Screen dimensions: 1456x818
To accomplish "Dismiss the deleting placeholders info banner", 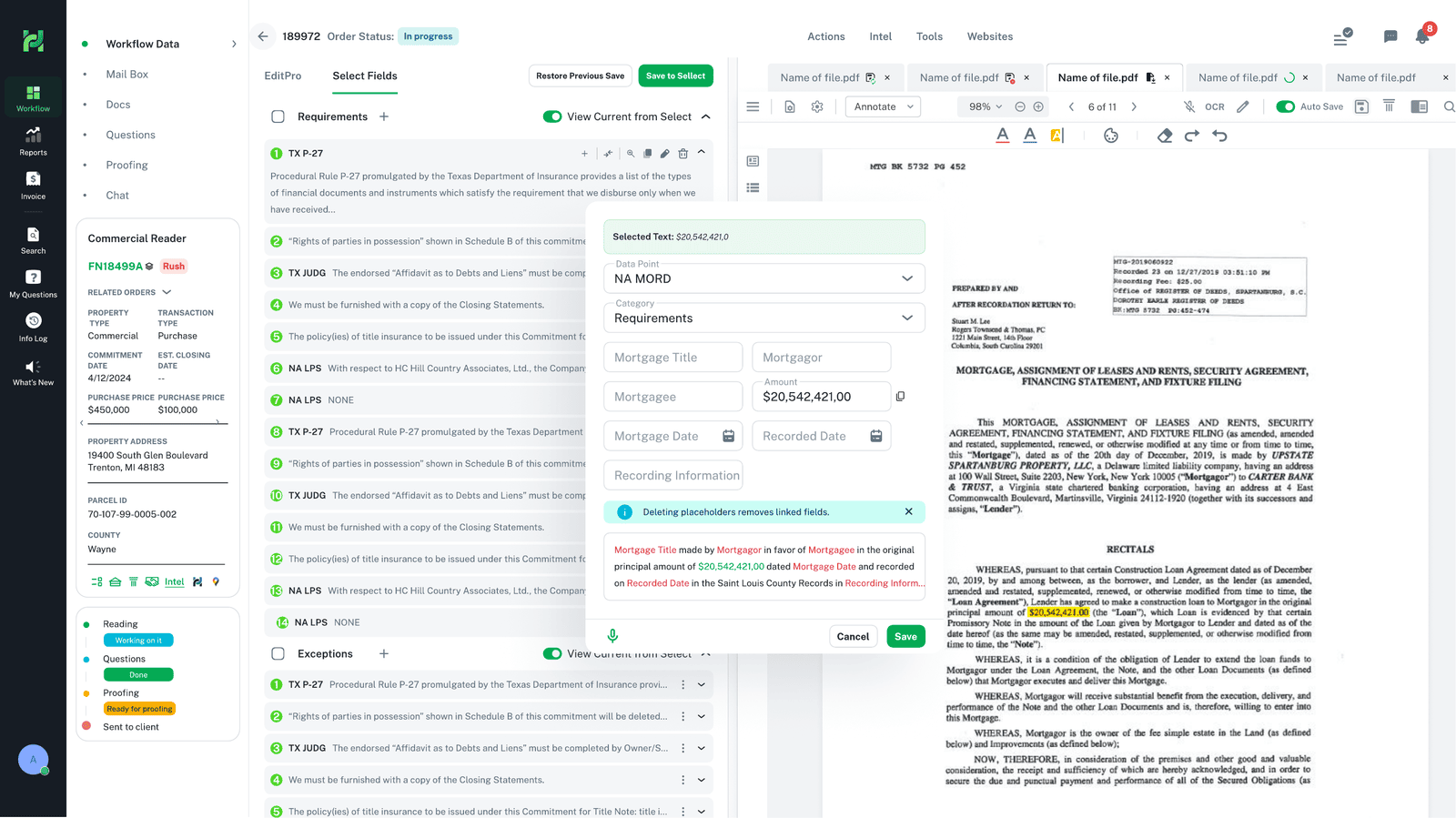I will (x=908, y=511).
